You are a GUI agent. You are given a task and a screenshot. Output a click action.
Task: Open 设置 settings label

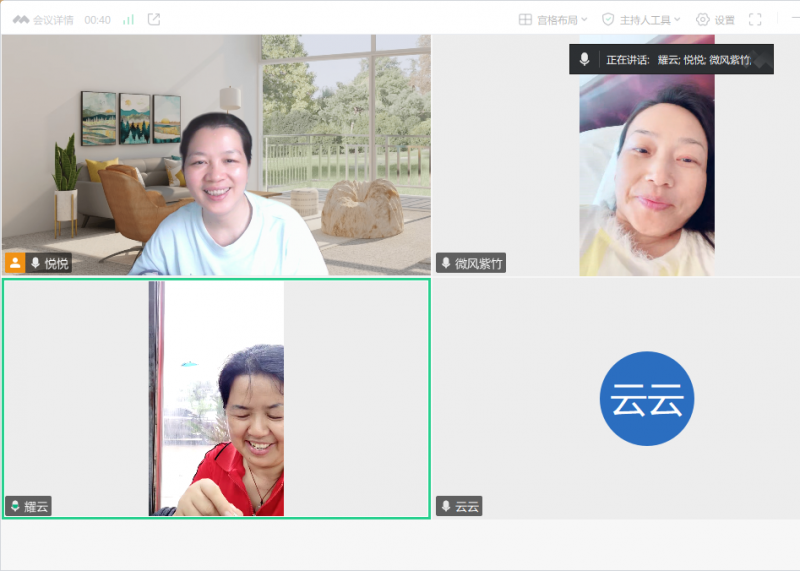(x=724, y=19)
